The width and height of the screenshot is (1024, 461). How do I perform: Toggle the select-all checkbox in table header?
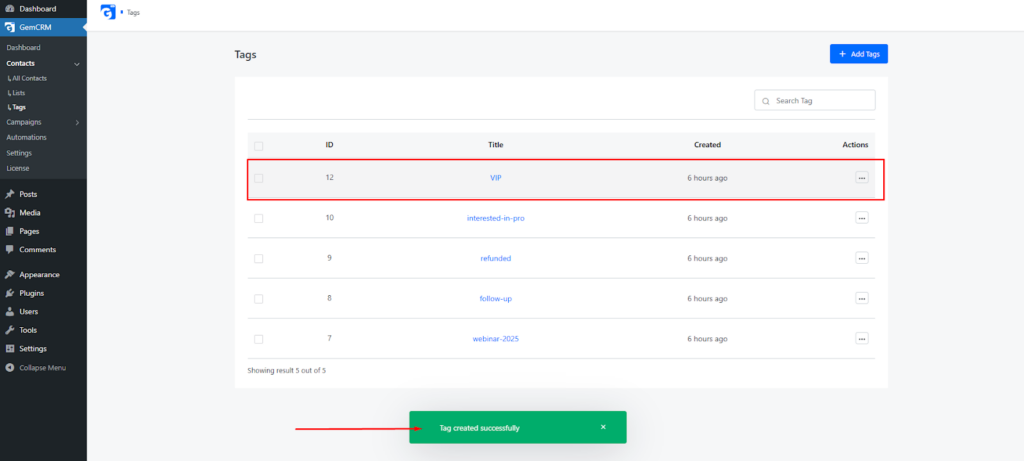[259, 146]
